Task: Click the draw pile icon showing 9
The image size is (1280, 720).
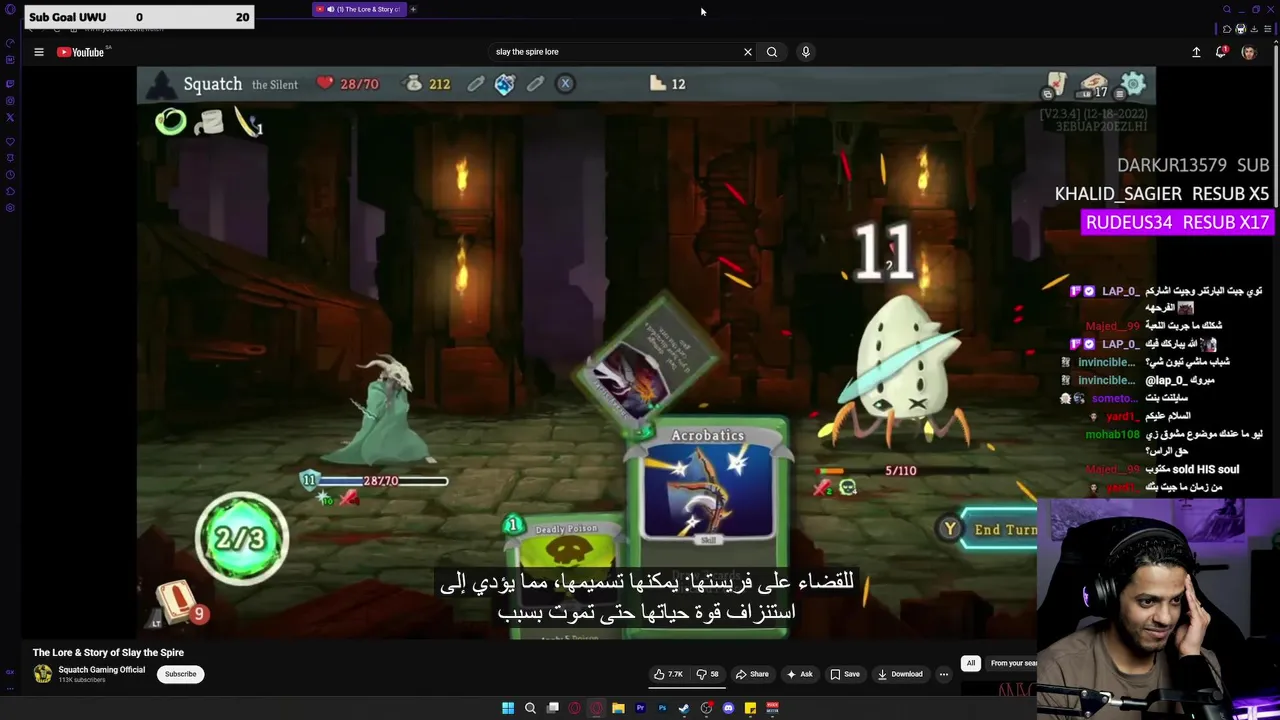Action: tap(181, 604)
